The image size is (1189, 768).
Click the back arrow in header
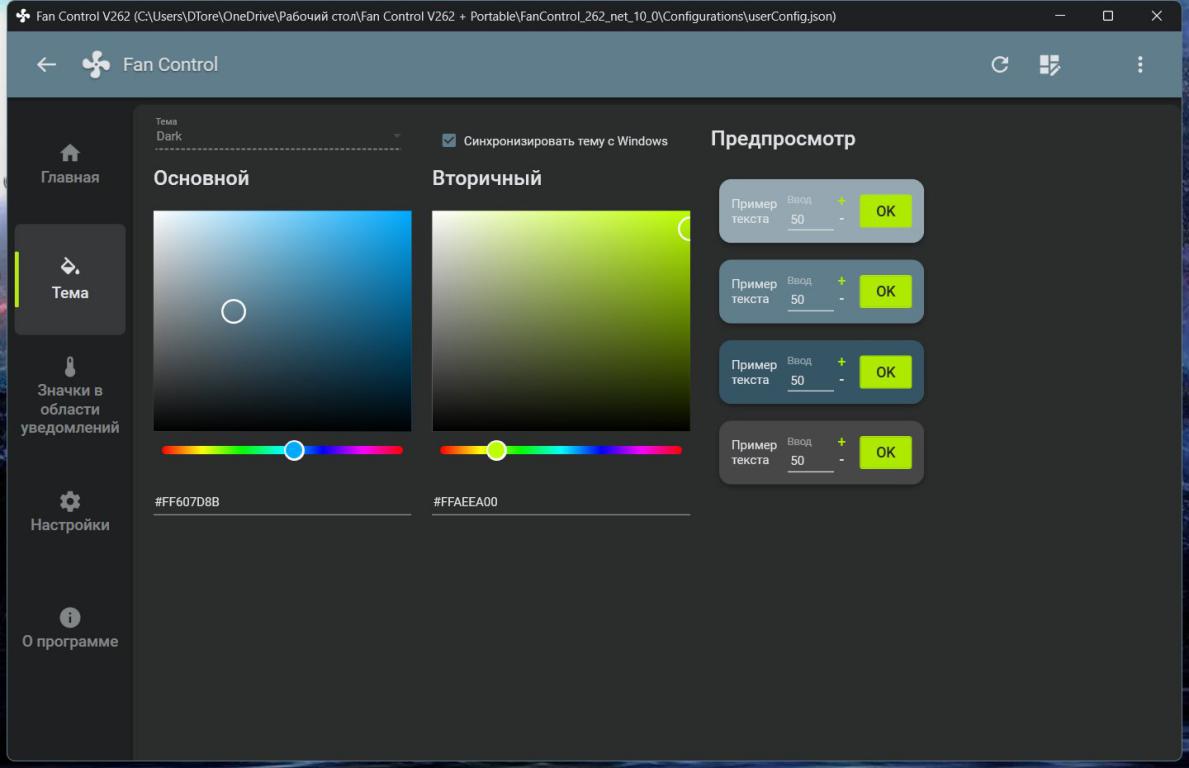click(46, 65)
